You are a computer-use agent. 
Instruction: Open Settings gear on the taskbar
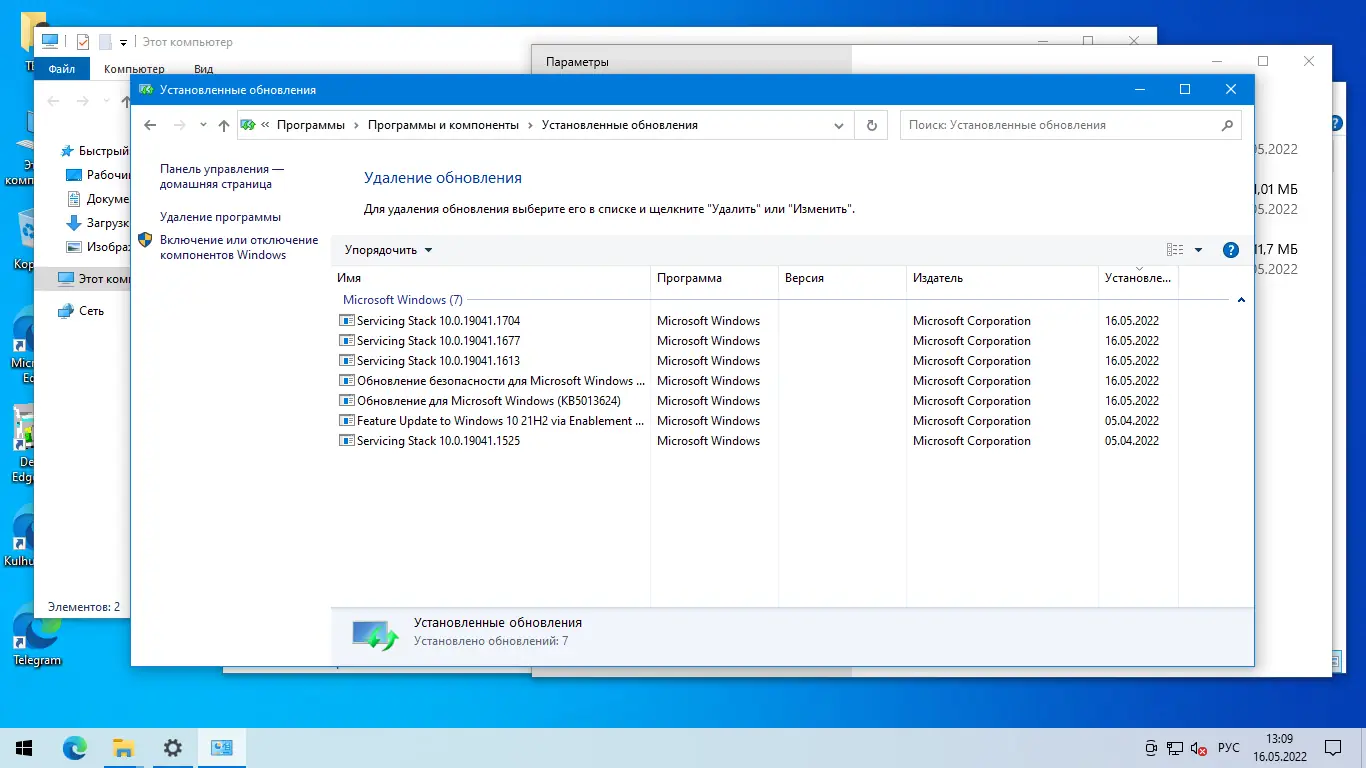[172, 748]
